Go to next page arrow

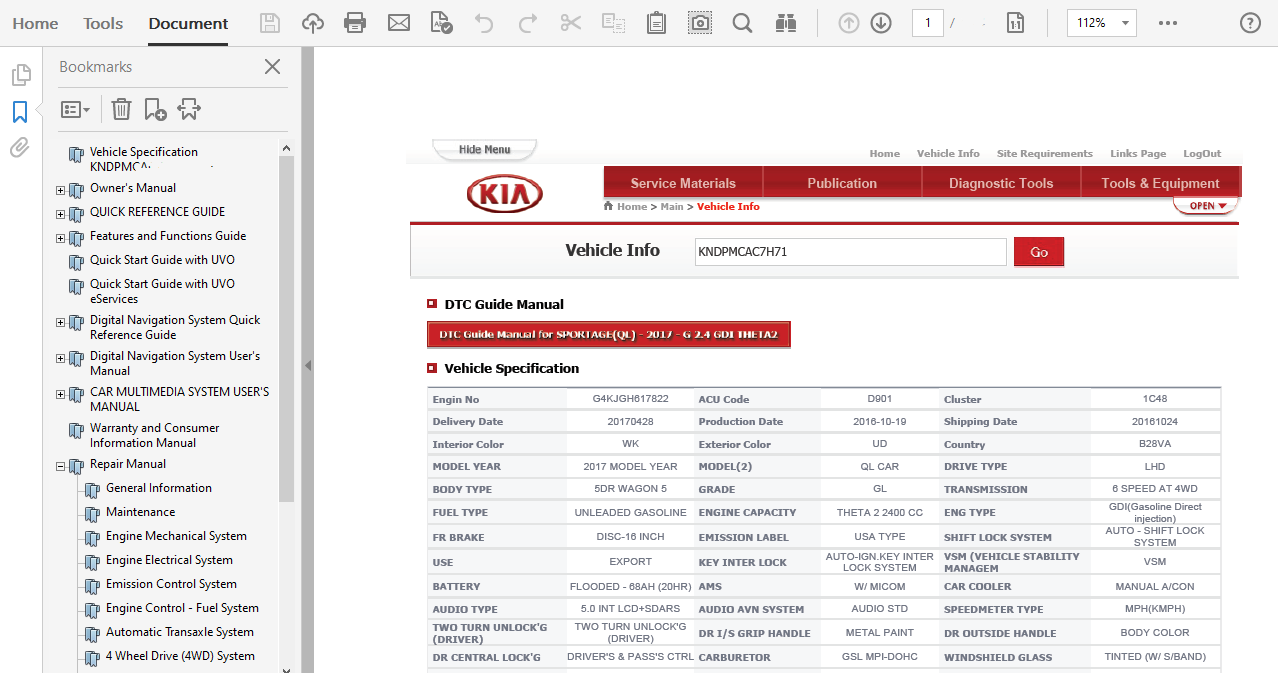(x=881, y=23)
